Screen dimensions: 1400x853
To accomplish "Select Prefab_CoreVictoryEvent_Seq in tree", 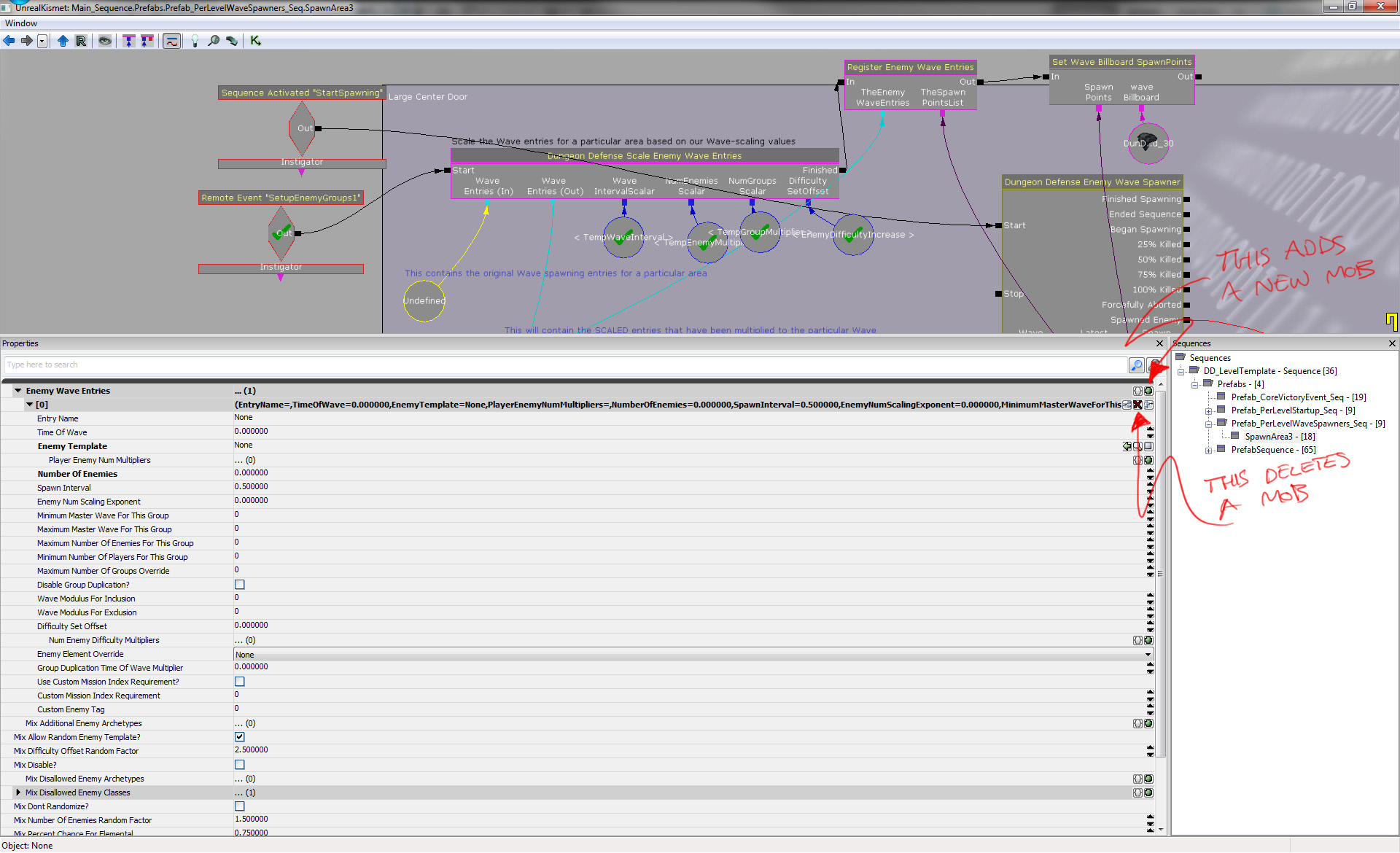I will (1298, 397).
